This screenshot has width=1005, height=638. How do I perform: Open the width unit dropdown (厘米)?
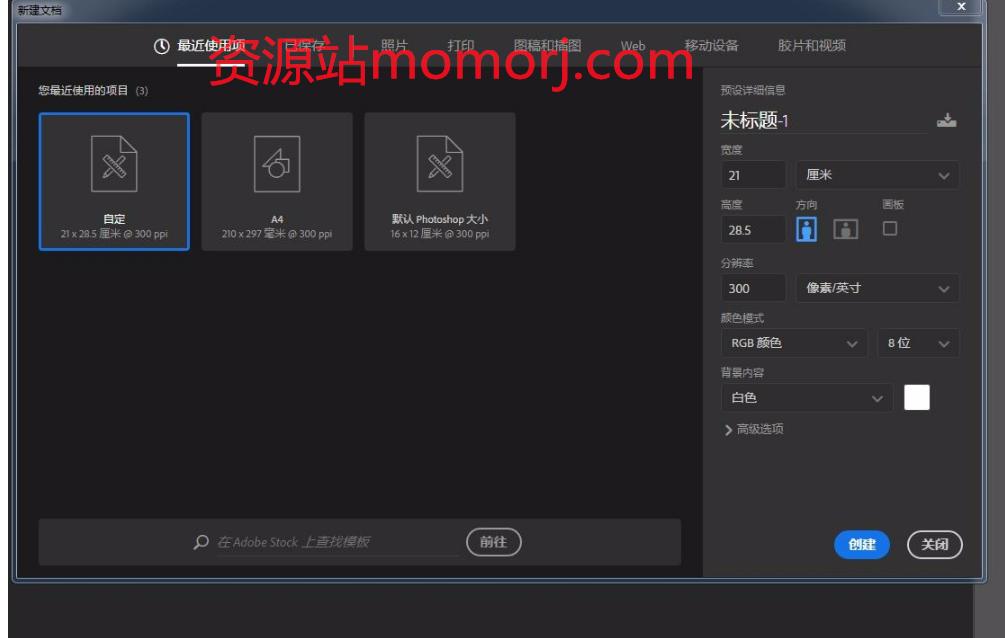877,175
